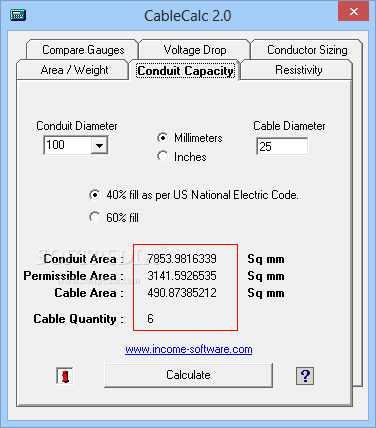
Task: Expand the Conduit Diameter dropdown arrow
Action: [99, 145]
